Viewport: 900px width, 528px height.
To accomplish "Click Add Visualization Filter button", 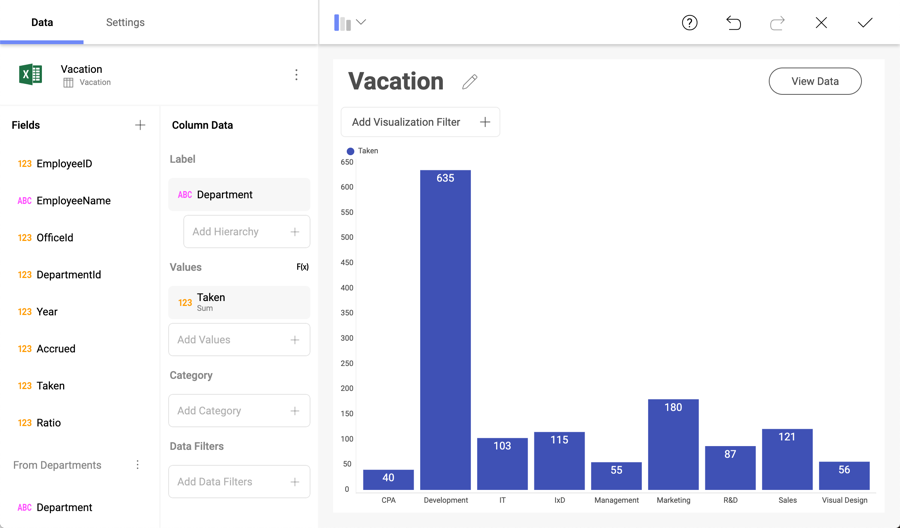I will (x=420, y=122).
